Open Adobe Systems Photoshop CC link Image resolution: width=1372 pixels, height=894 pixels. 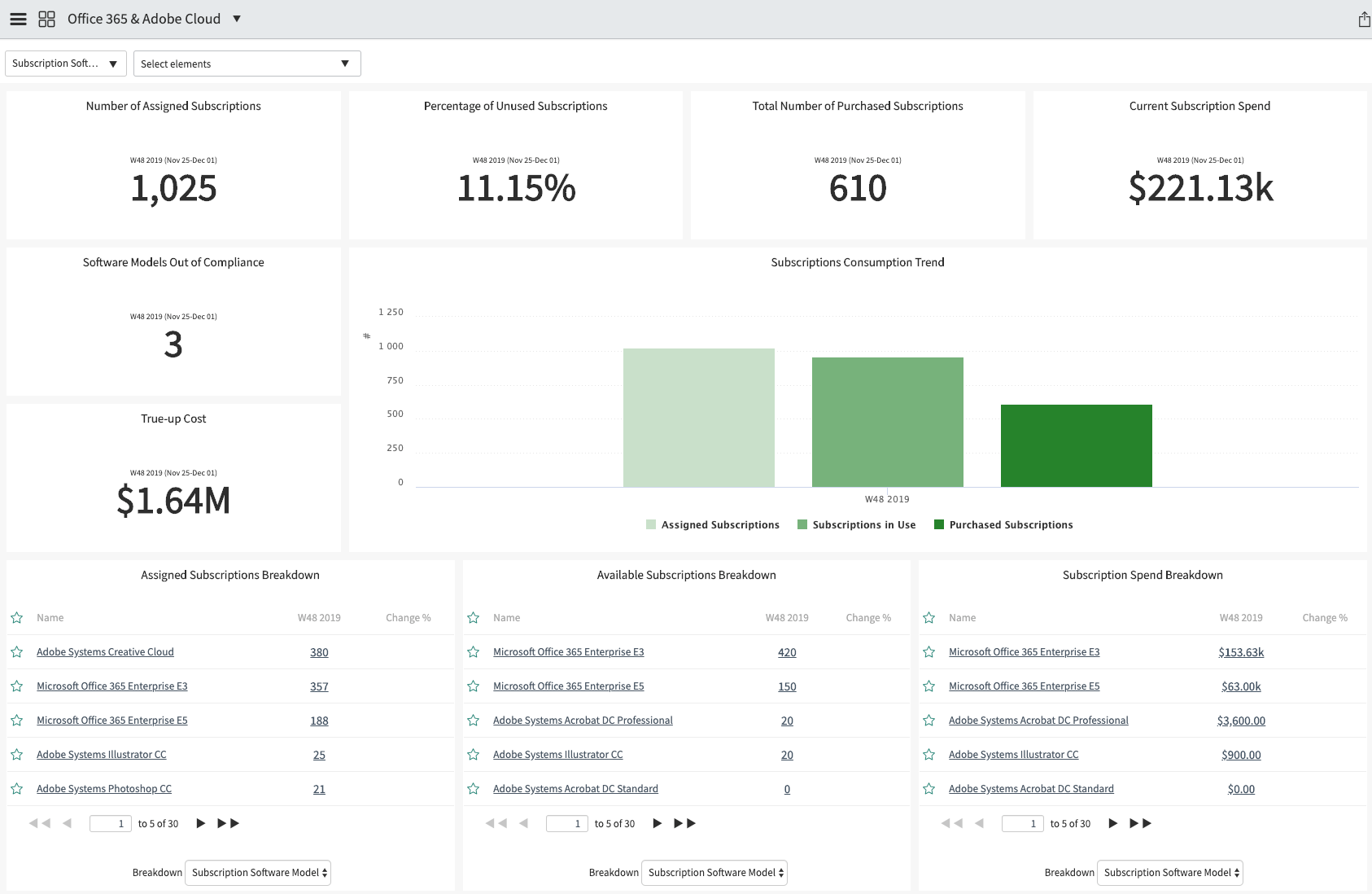104,789
